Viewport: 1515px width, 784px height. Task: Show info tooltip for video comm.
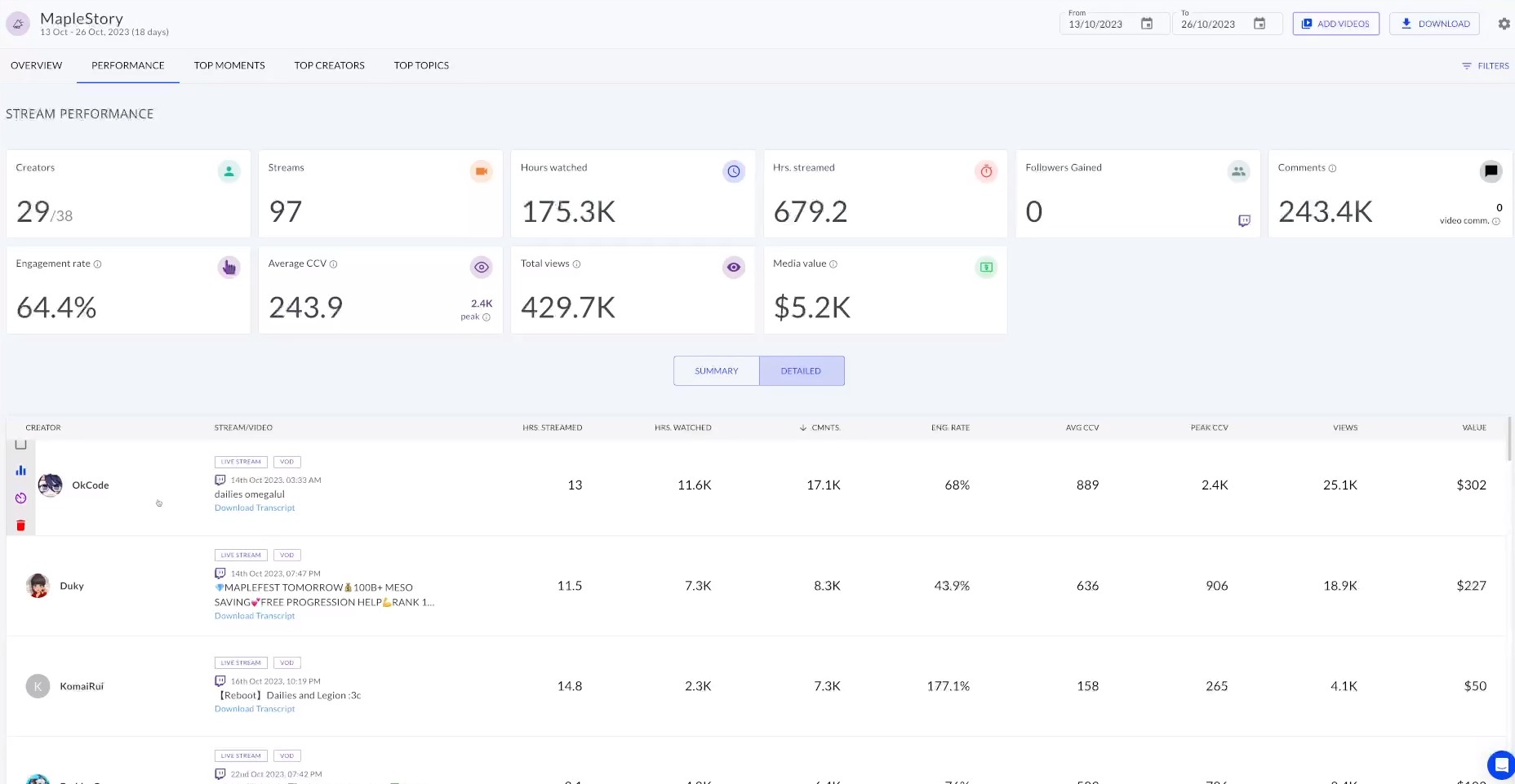[1496, 221]
